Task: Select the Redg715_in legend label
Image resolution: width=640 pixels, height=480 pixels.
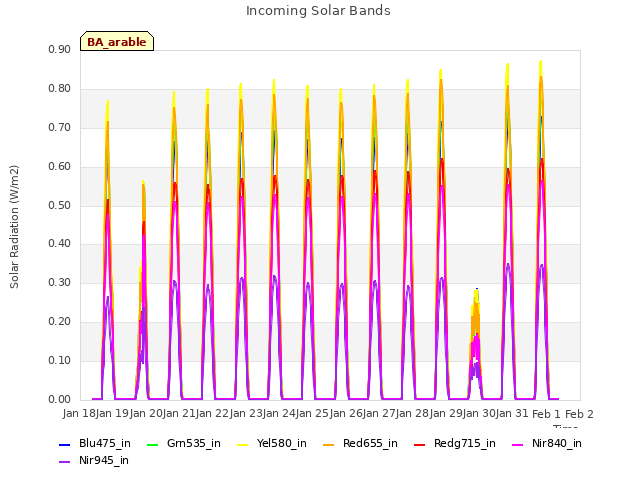Action: [x=465, y=444]
